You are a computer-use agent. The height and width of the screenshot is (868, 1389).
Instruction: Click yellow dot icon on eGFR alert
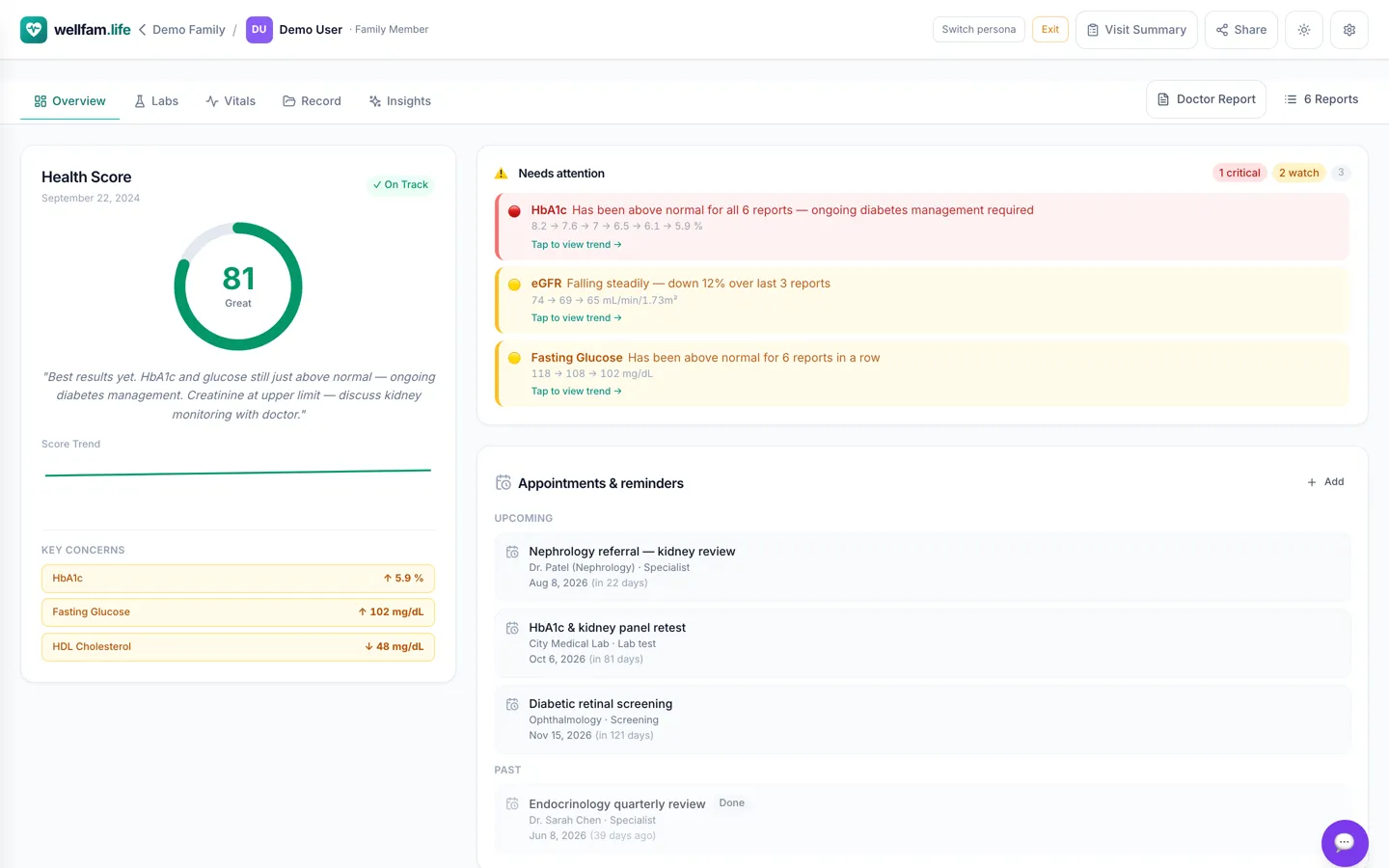[x=514, y=285]
